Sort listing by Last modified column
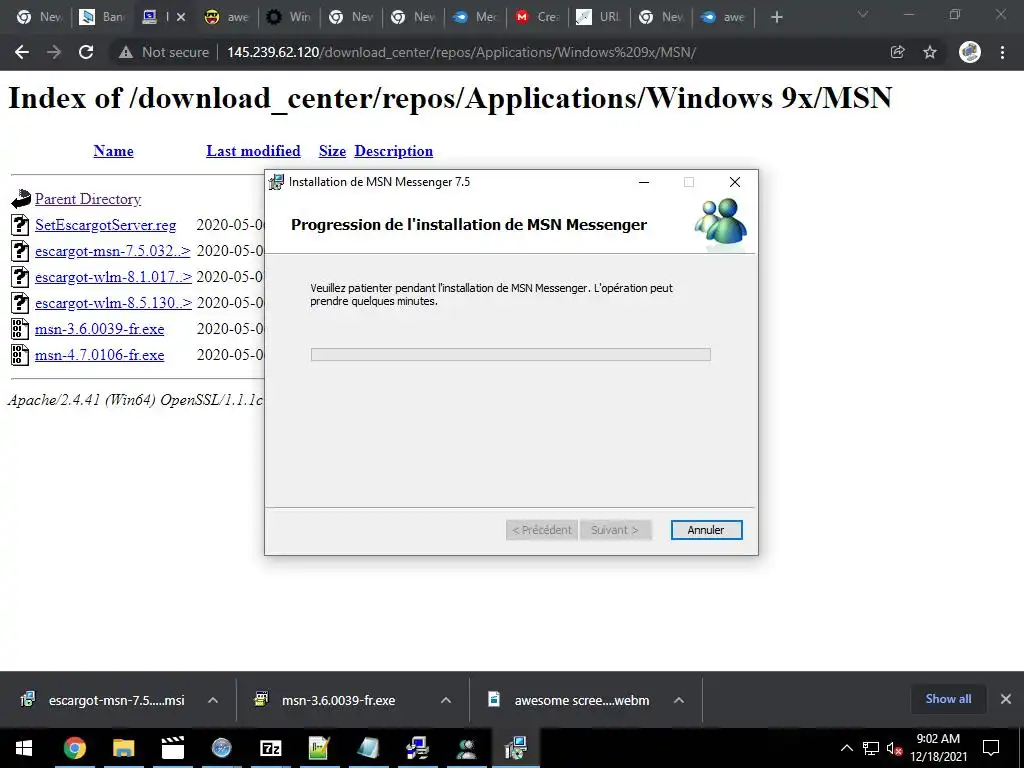Image resolution: width=1024 pixels, height=768 pixels. pos(253,151)
